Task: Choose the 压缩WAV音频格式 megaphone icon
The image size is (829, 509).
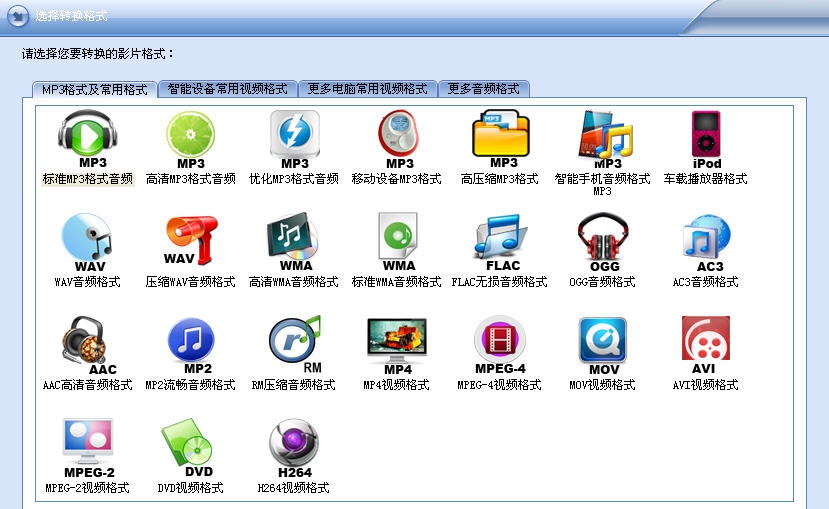Action: (x=191, y=240)
